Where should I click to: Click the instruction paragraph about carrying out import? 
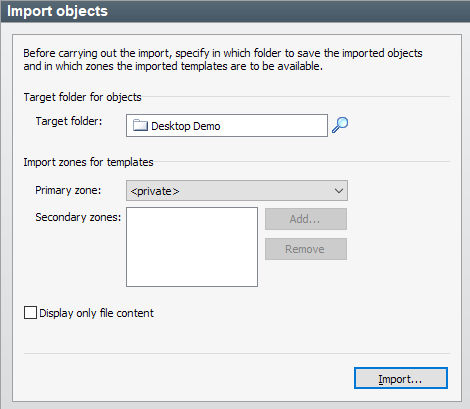click(x=223, y=60)
